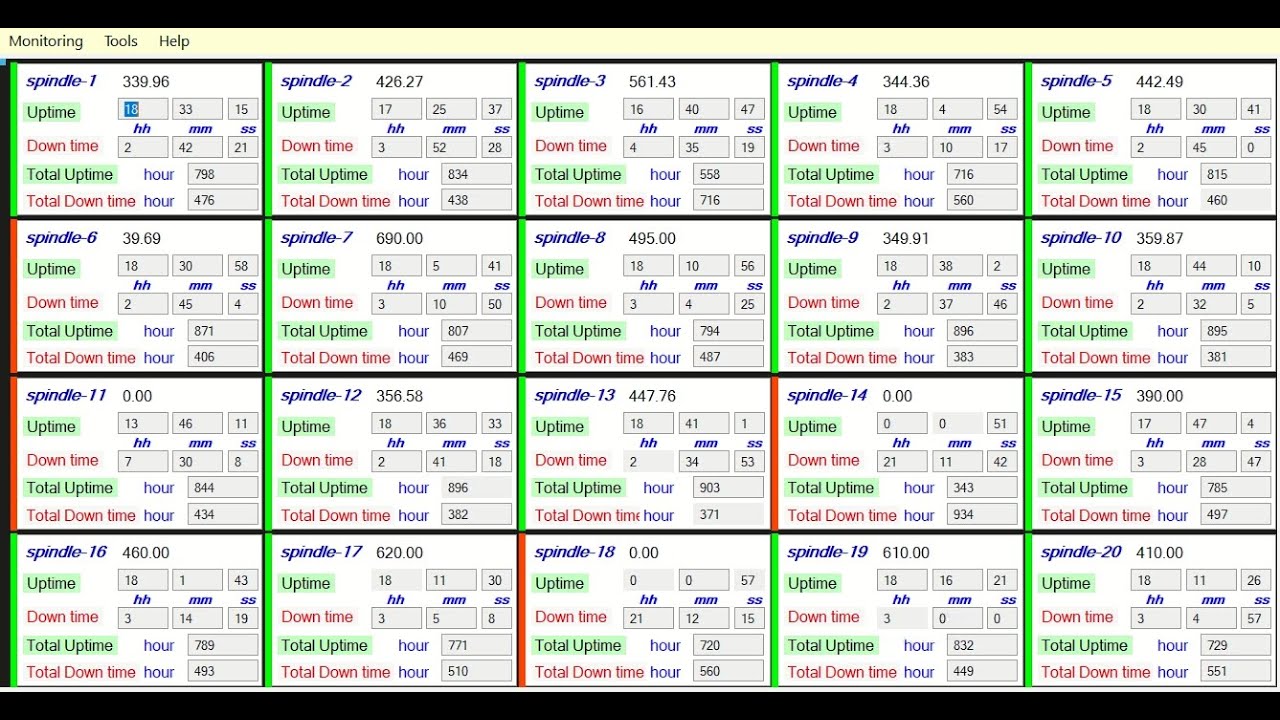
Task: Click spindle-3 Uptime minutes field 40
Action: click(704, 109)
